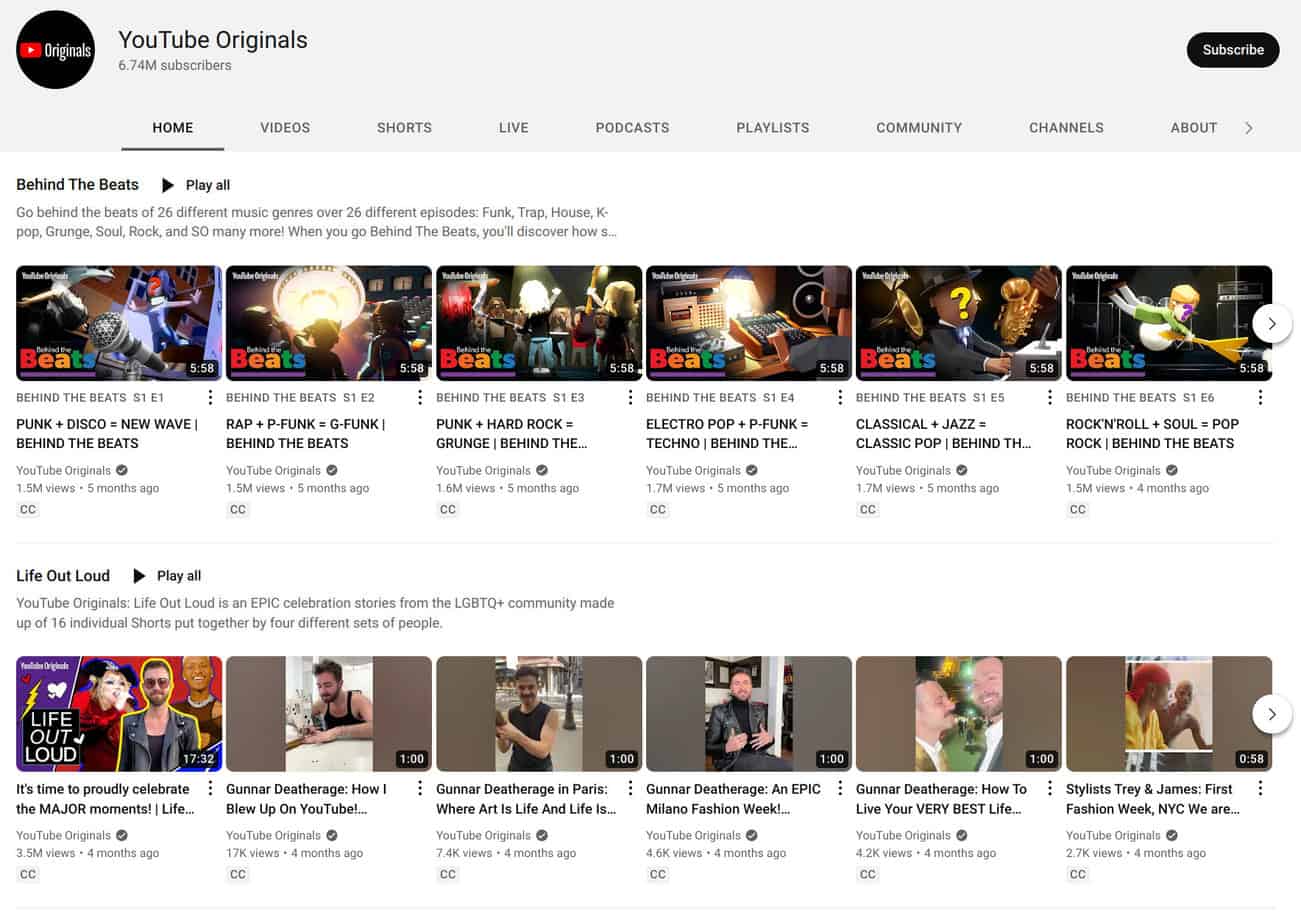
Task: Open more options for S1 E1 video
Action: [210, 398]
